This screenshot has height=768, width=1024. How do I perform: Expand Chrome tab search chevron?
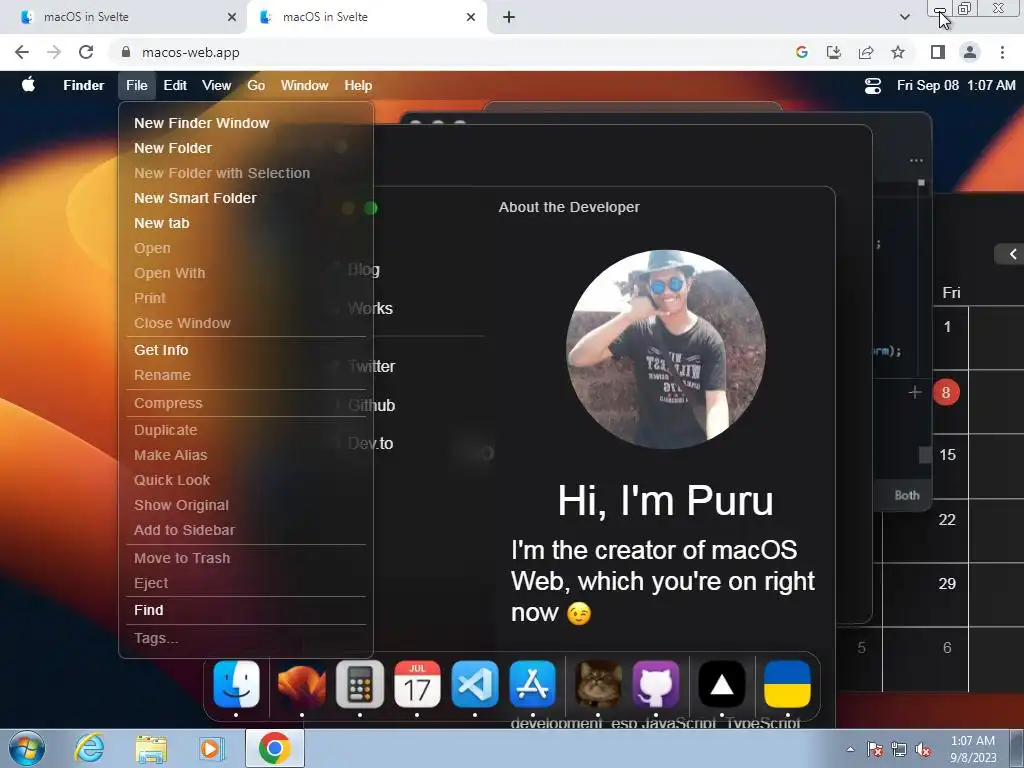(x=904, y=17)
